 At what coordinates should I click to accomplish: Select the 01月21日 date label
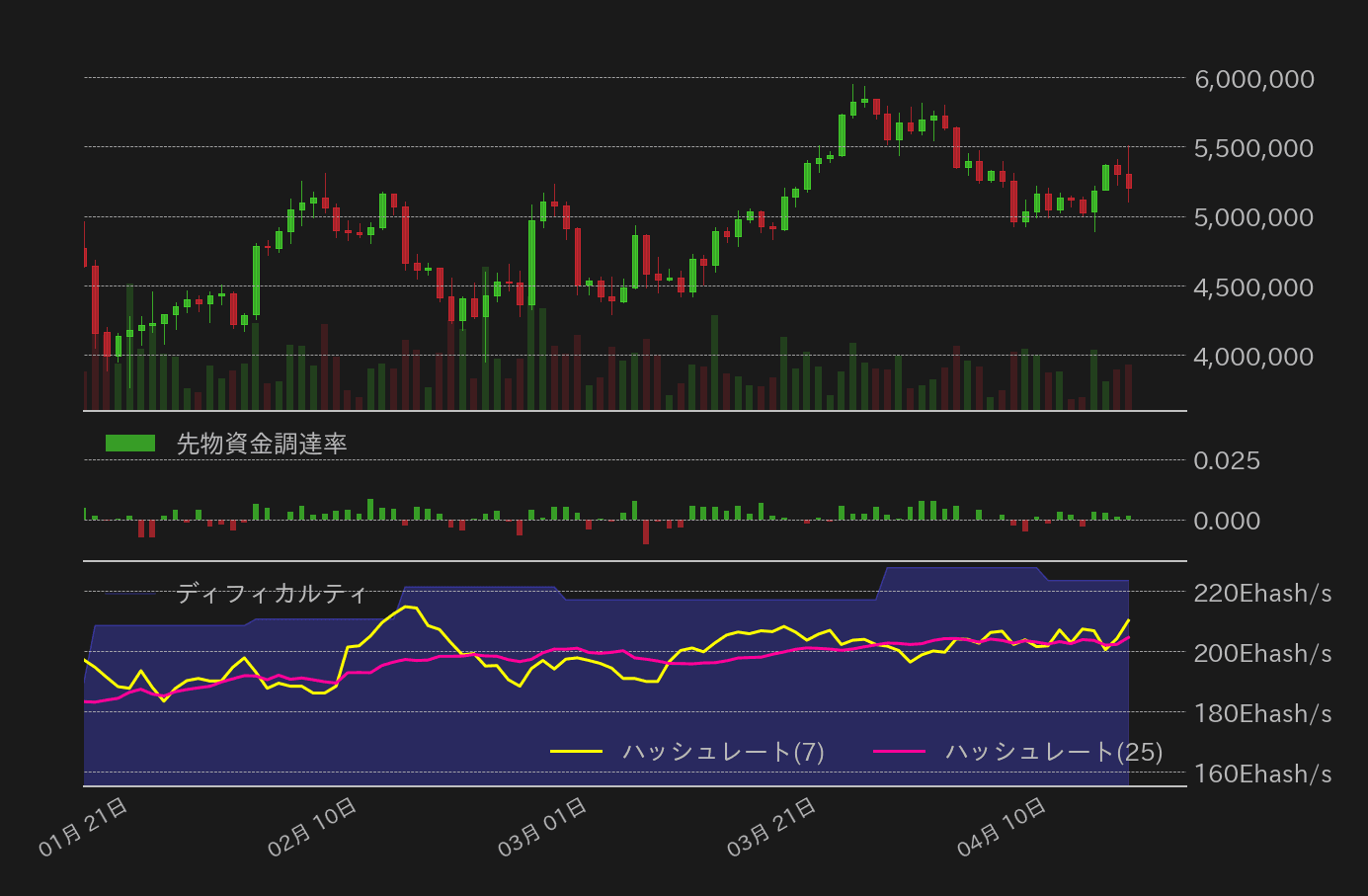point(84,821)
